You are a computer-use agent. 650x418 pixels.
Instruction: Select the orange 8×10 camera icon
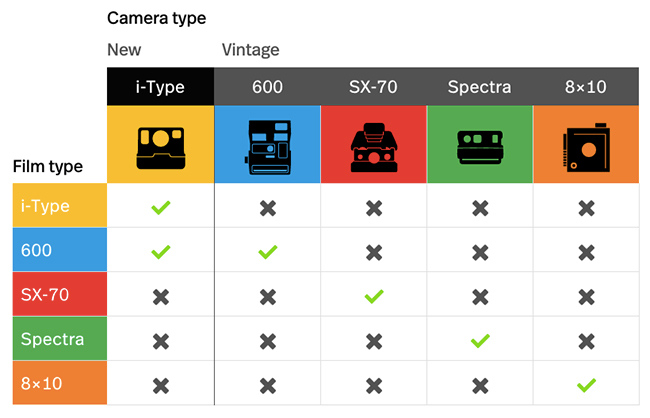click(x=586, y=146)
